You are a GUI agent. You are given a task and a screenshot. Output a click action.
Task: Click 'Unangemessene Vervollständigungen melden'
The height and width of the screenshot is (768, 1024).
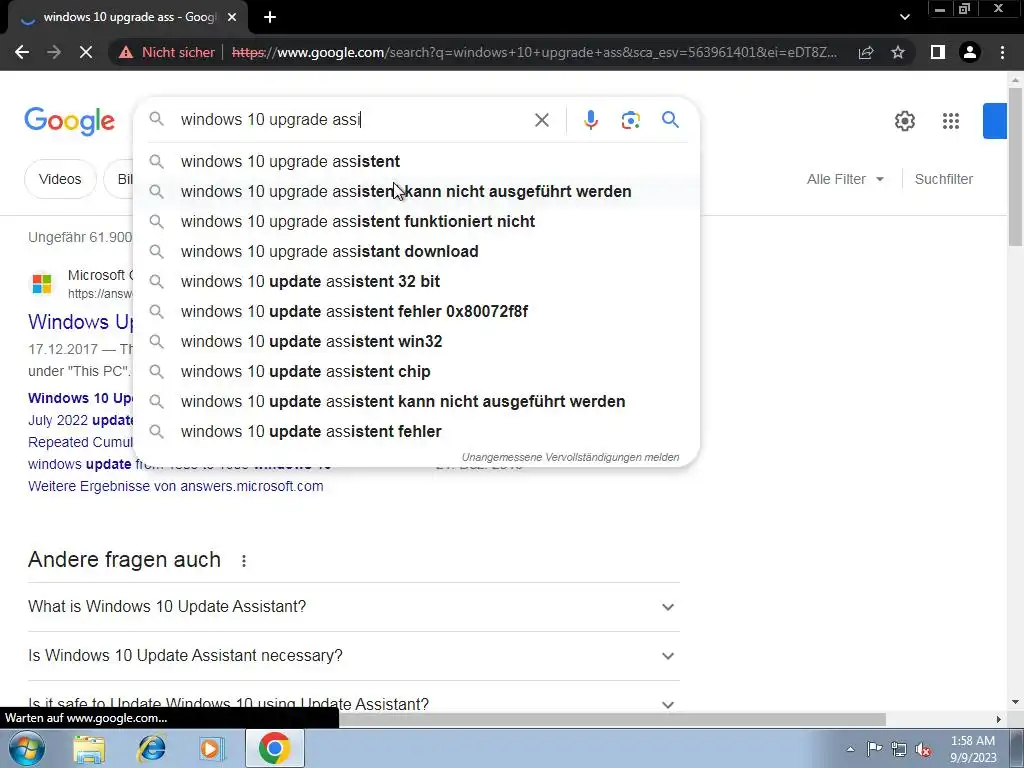click(x=570, y=457)
